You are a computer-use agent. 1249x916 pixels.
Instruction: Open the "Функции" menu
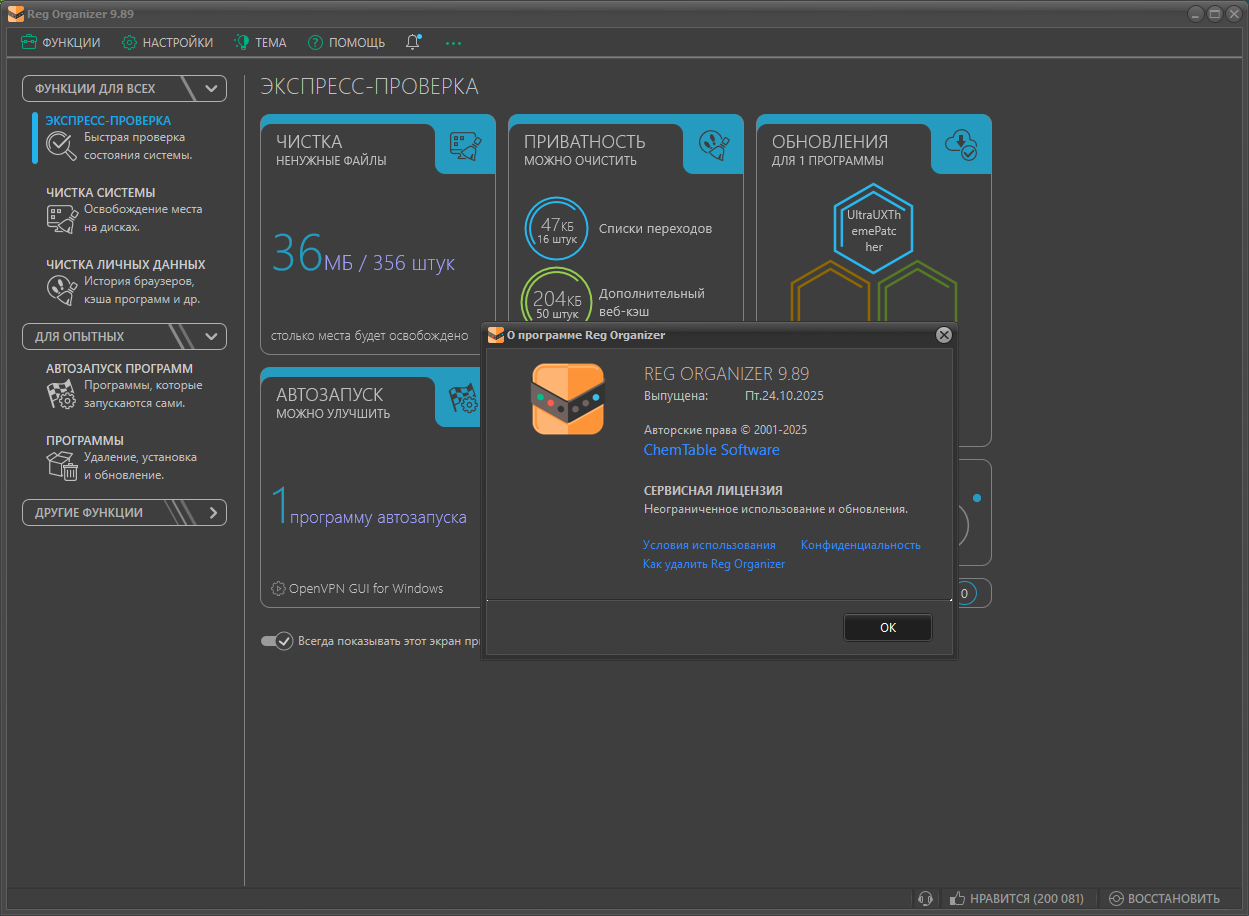click(61, 42)
